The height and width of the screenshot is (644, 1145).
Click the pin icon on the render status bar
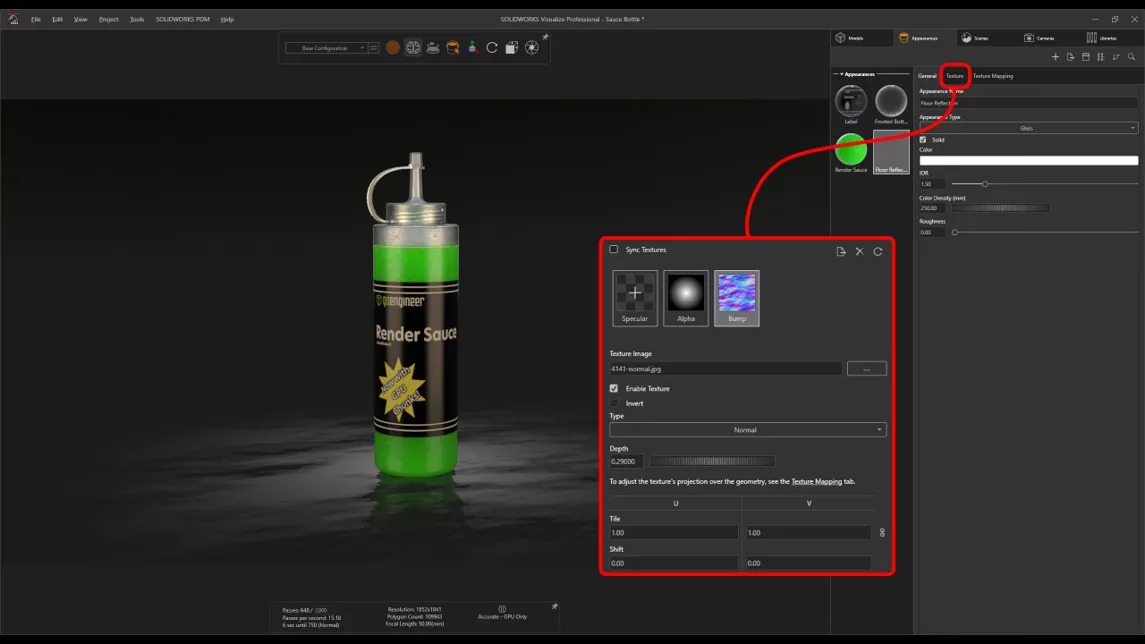pos(555,606)
